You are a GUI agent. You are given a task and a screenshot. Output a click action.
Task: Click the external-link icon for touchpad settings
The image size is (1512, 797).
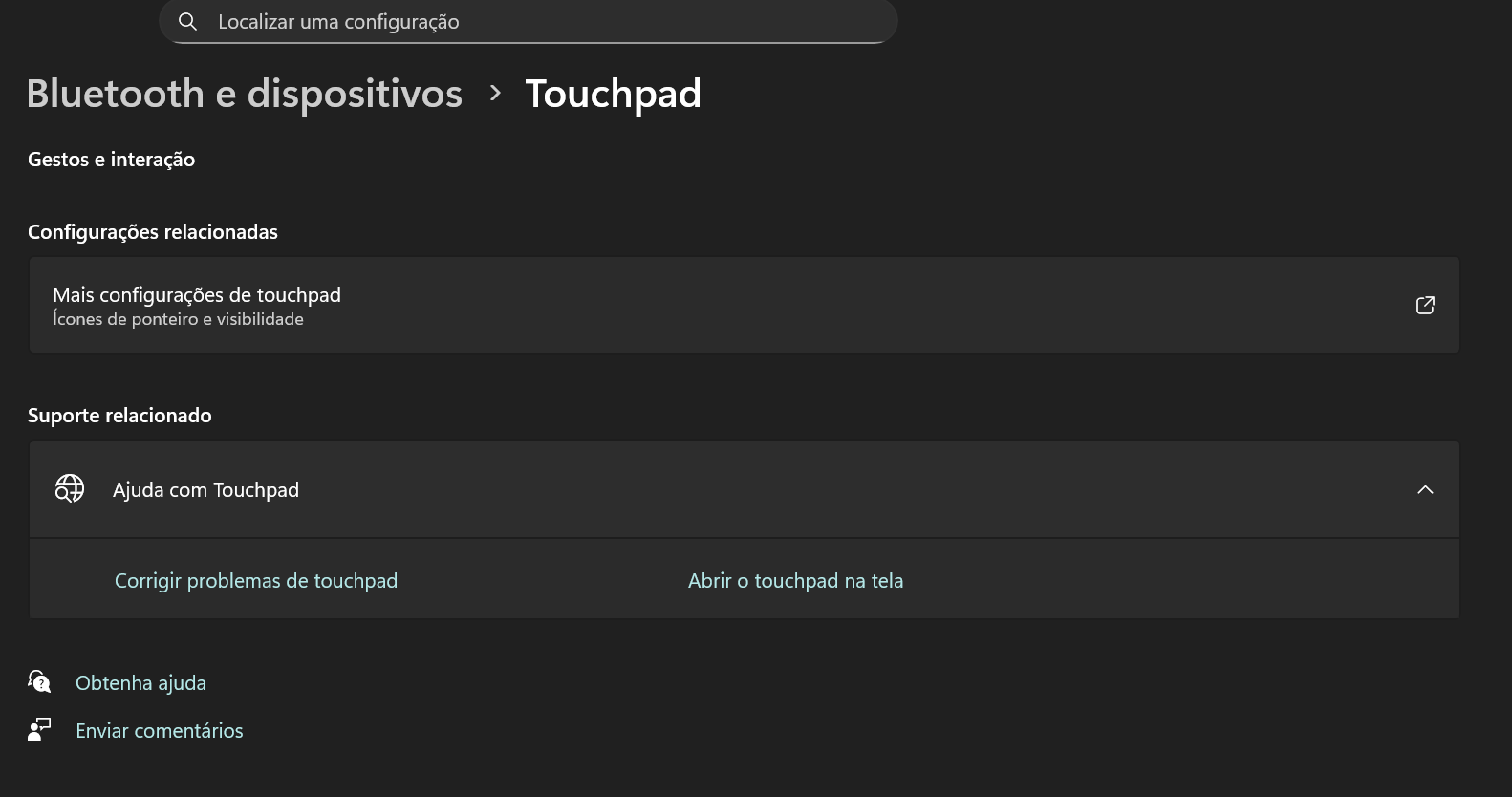coord(1425,306)
